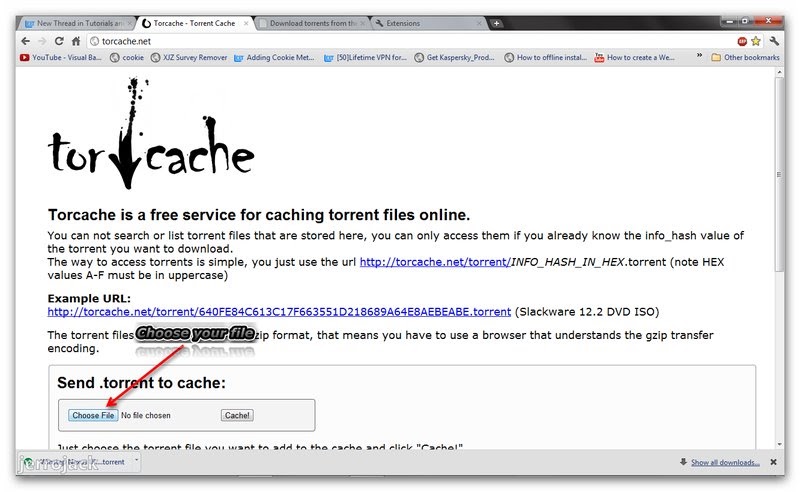The width and height of the screenshot is (800, 492).
Task: Click the torcache logo image
Action: pos(151,134)
